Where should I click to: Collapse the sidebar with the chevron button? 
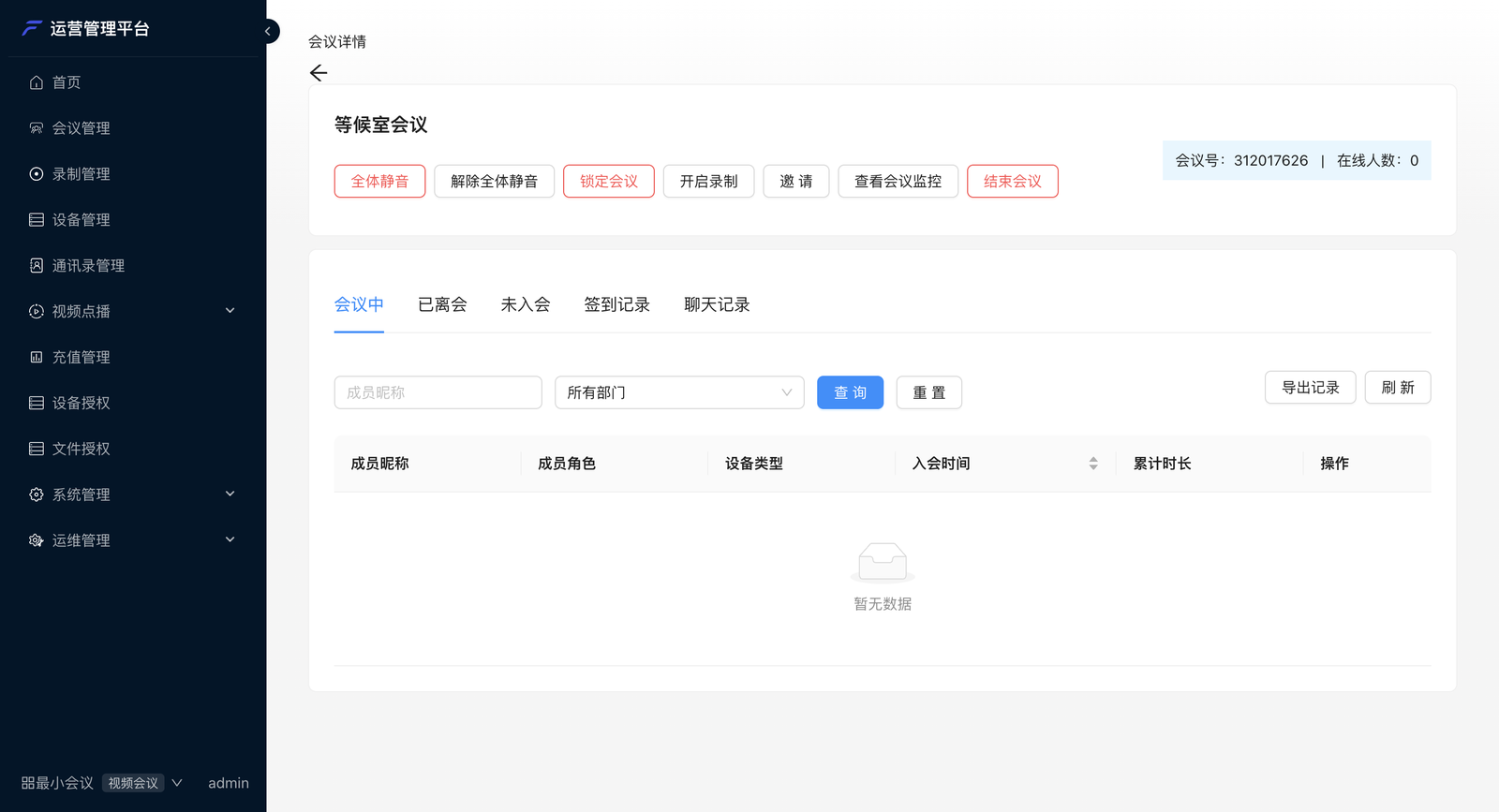[268, 31]
